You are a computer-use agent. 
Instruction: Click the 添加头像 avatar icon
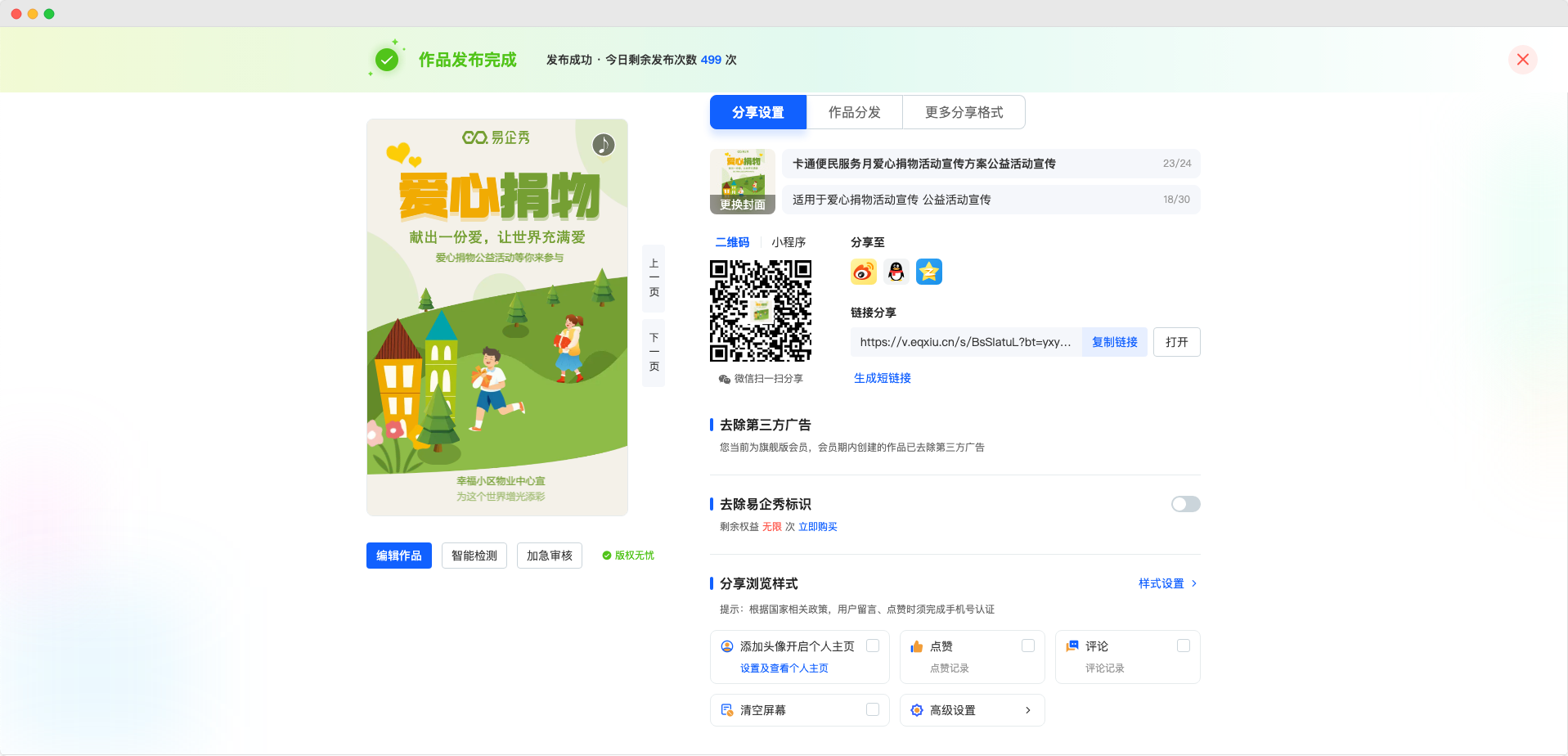coord(727,646)
